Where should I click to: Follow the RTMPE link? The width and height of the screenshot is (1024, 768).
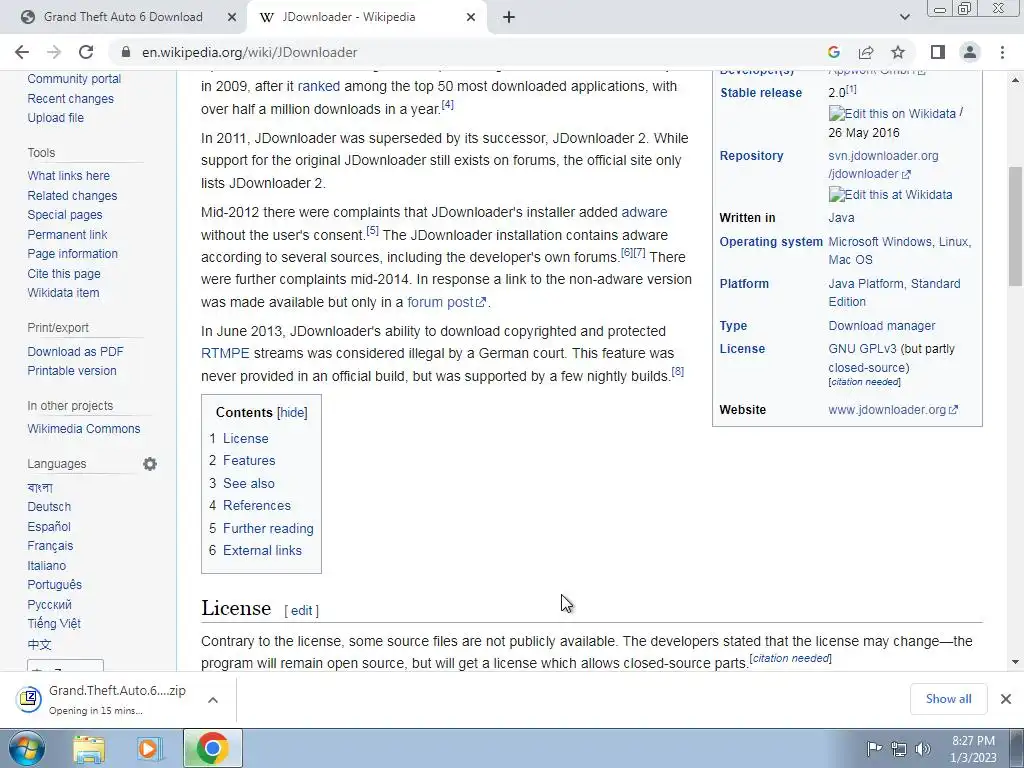pos(225,353)
